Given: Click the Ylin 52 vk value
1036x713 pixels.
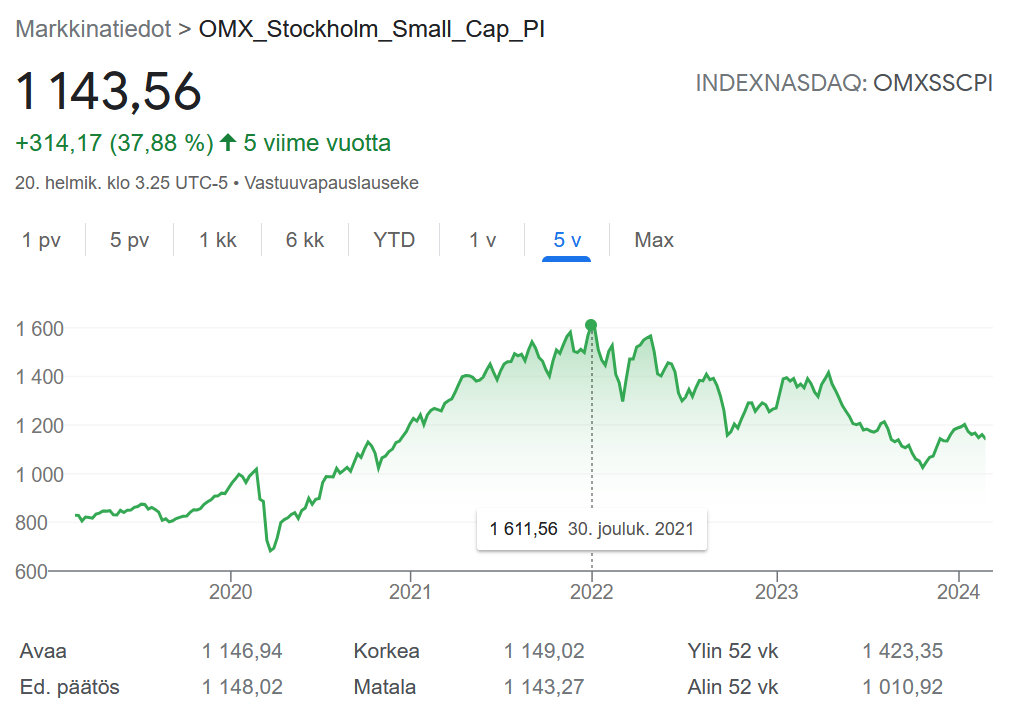Looking at the screenshot, I should [x=902, y=652].
